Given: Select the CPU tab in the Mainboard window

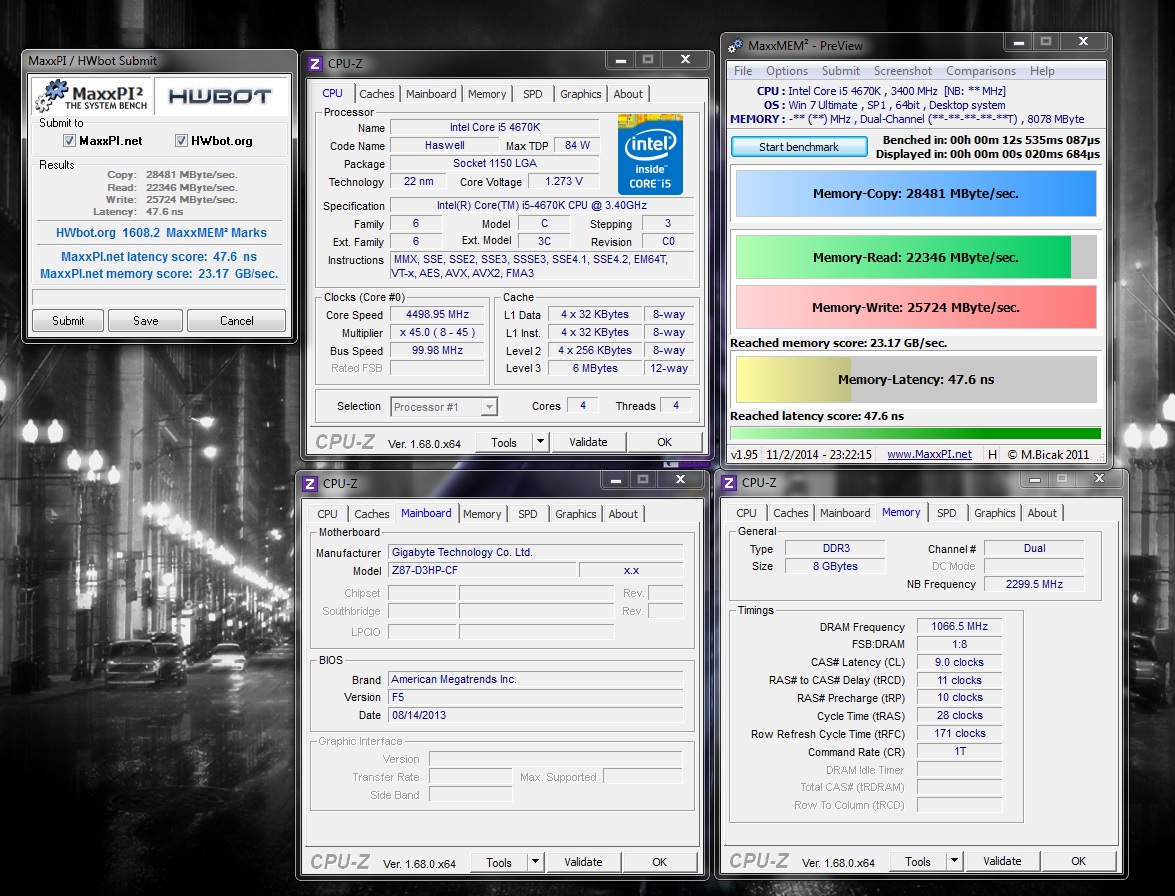Looking at the screenshot, I should pos(327,514).
